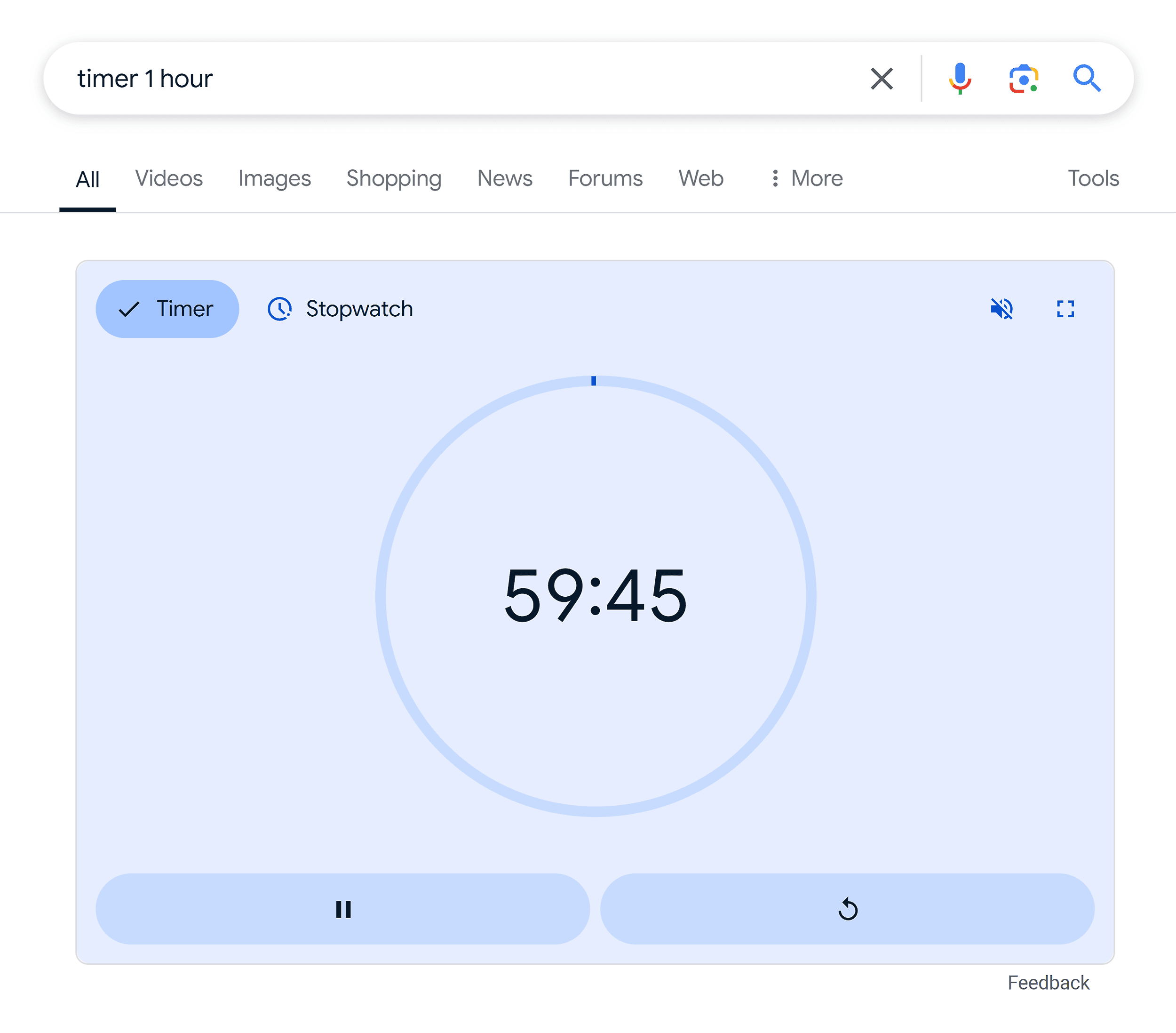Screen dimensions: 1176x1033
Task: Unmute the timer sound
Action: point(1001,309)
